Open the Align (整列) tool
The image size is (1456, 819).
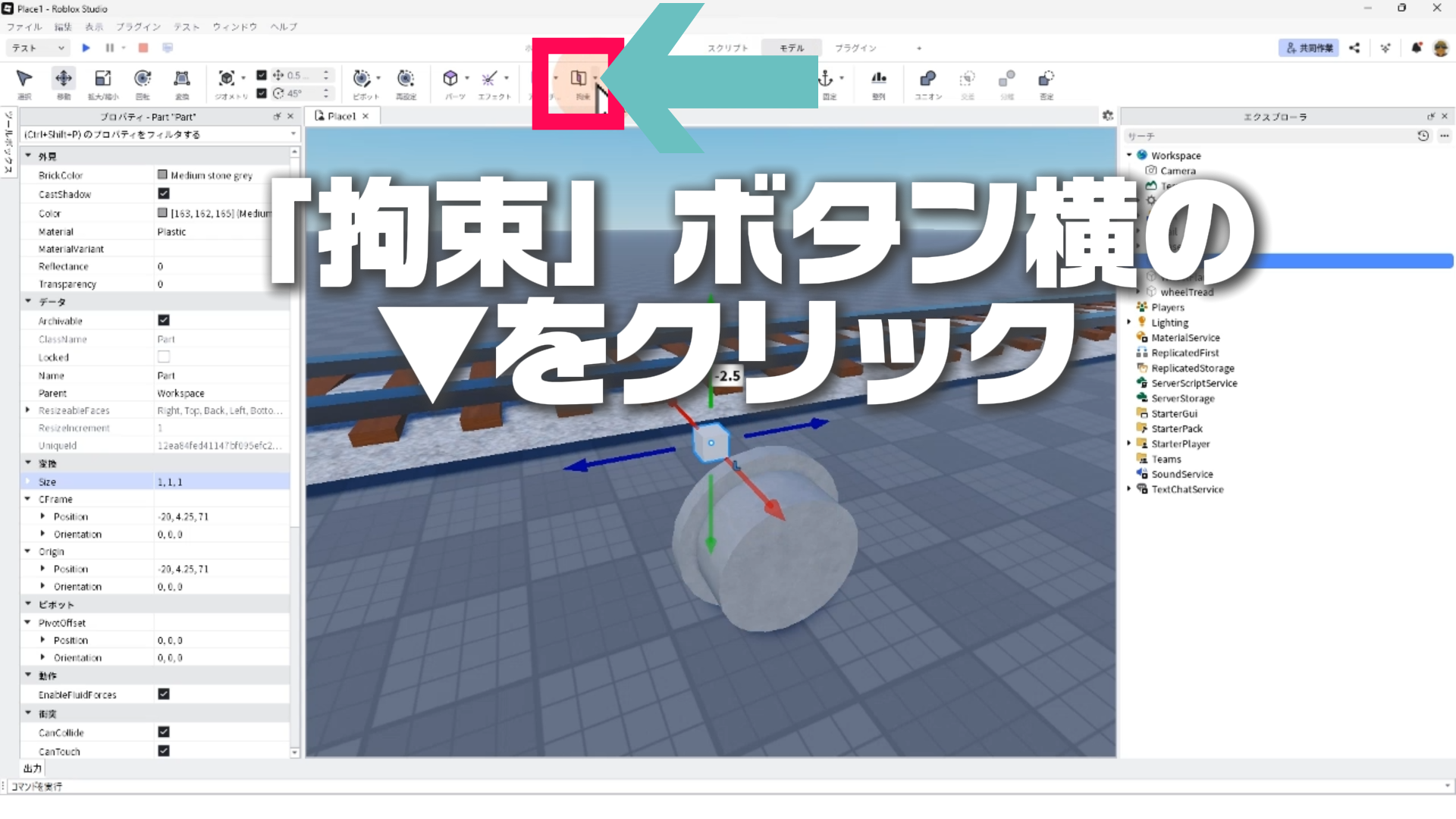point(878,79)
